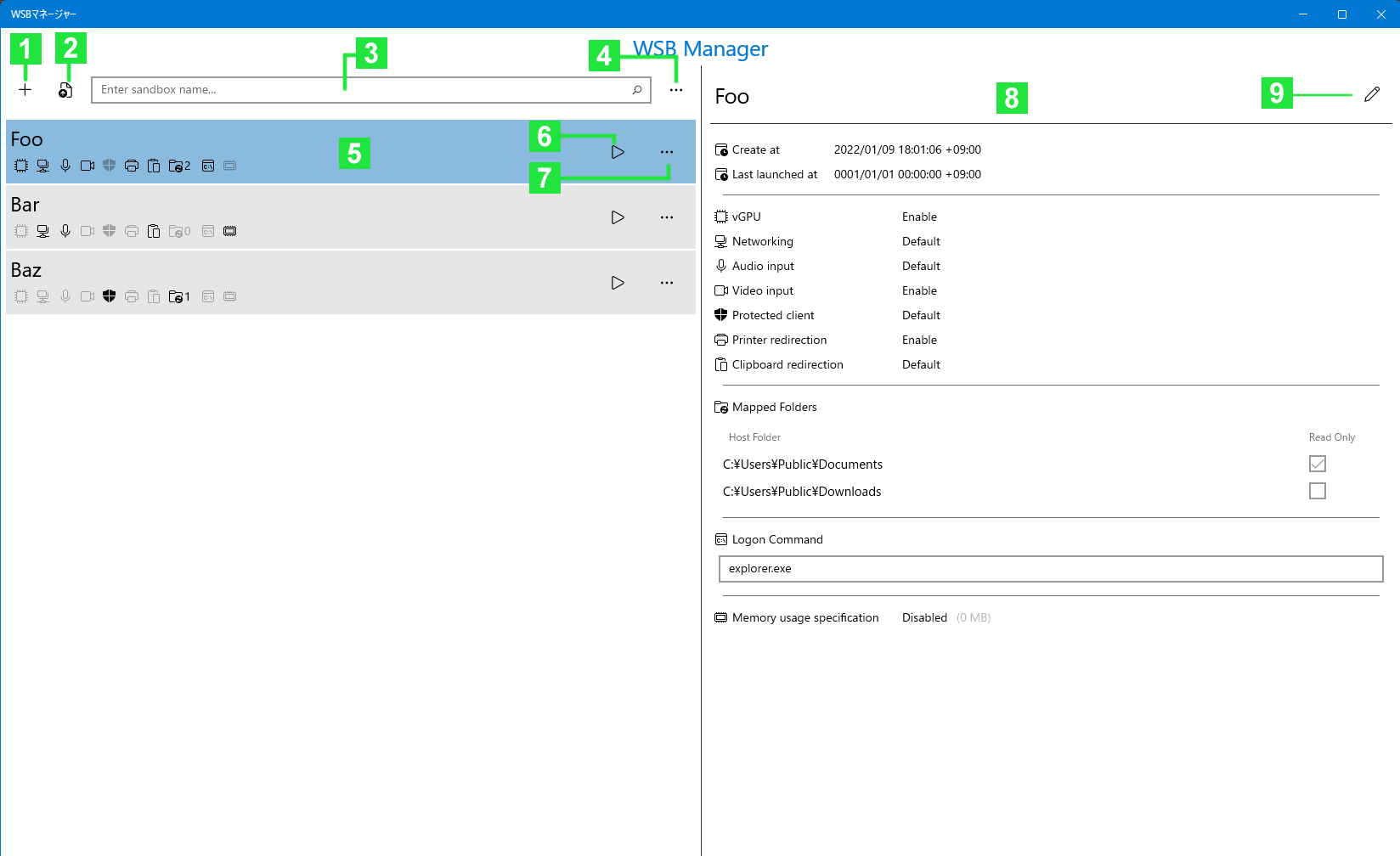Click the magnifier search icon
Screen dimensions: 1400x856
point(637,90)
